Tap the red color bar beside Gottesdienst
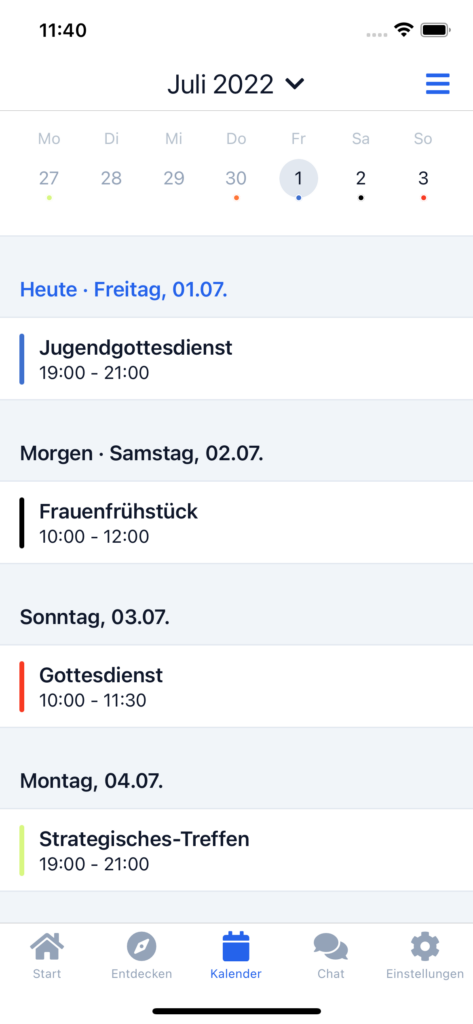 22,686
